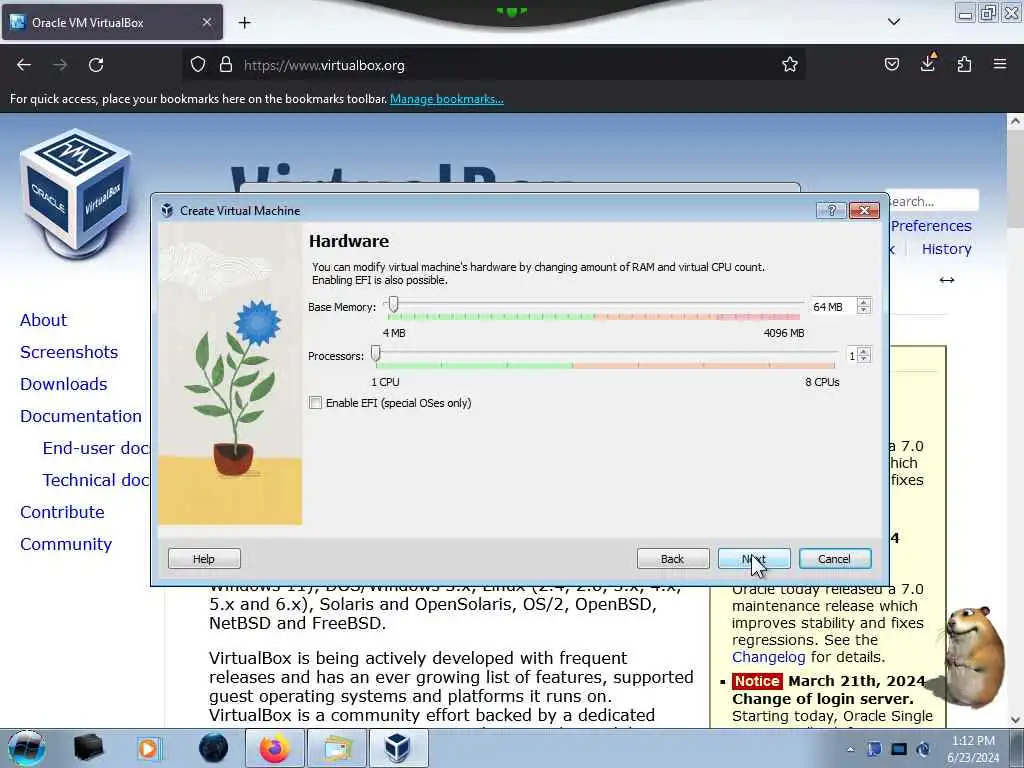This screenshot has height=768, width=1024.
Task: Enable EFI (special OSes only) checkbox
Action: (315, 403)
